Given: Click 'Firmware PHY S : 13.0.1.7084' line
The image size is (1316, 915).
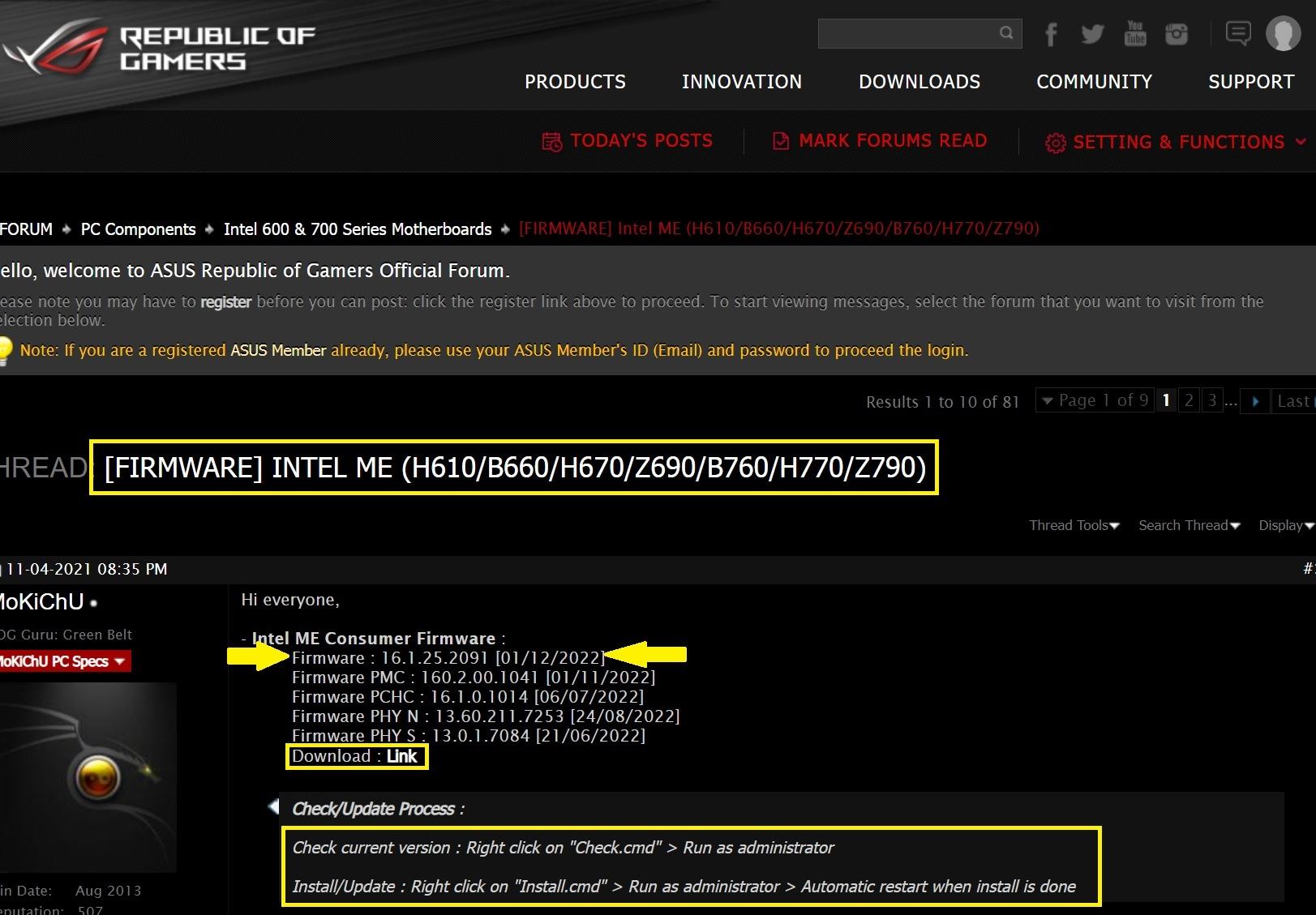Looking at the screenshot, I should click(x=469, y=736).
